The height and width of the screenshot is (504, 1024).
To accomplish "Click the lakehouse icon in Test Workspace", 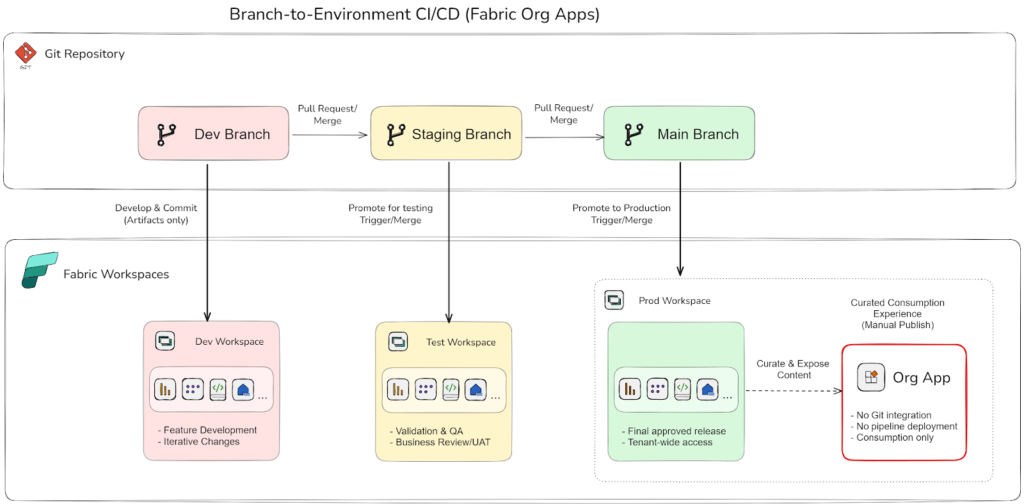I will [x=475, y=390].
